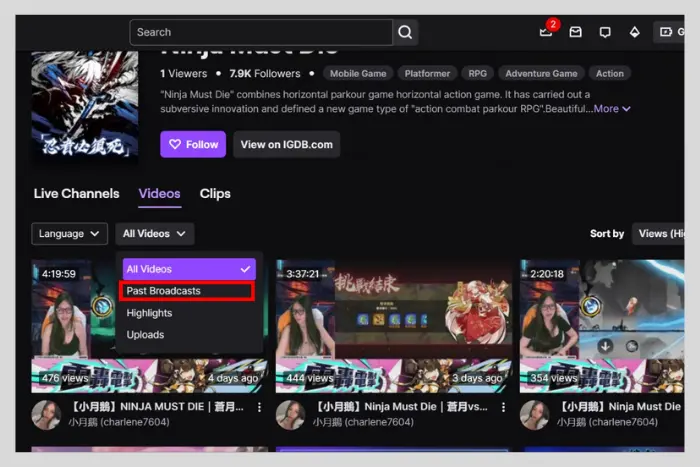700x467 pixels.
Task: Click channel avatar under 476-views video
Action: point(46,415)
